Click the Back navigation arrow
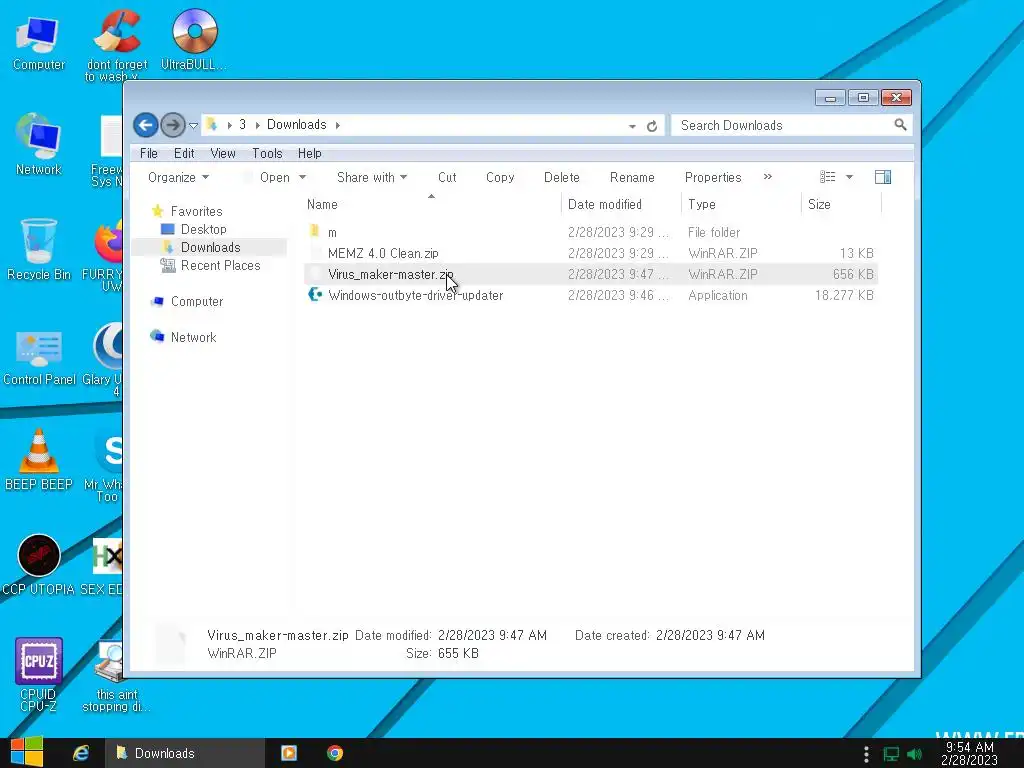1024x768 pixels. point(146,125)
